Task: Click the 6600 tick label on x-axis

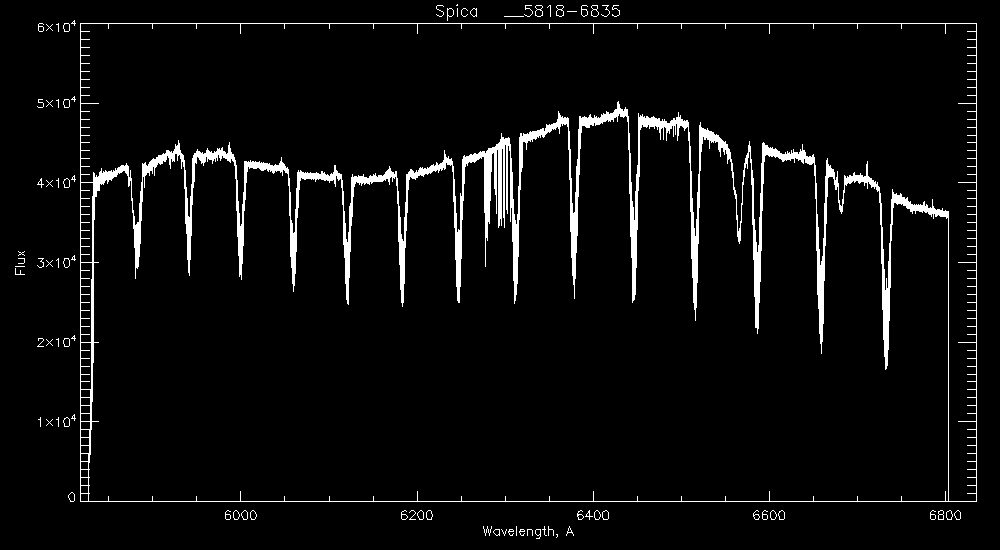Action: click(769, 516)
